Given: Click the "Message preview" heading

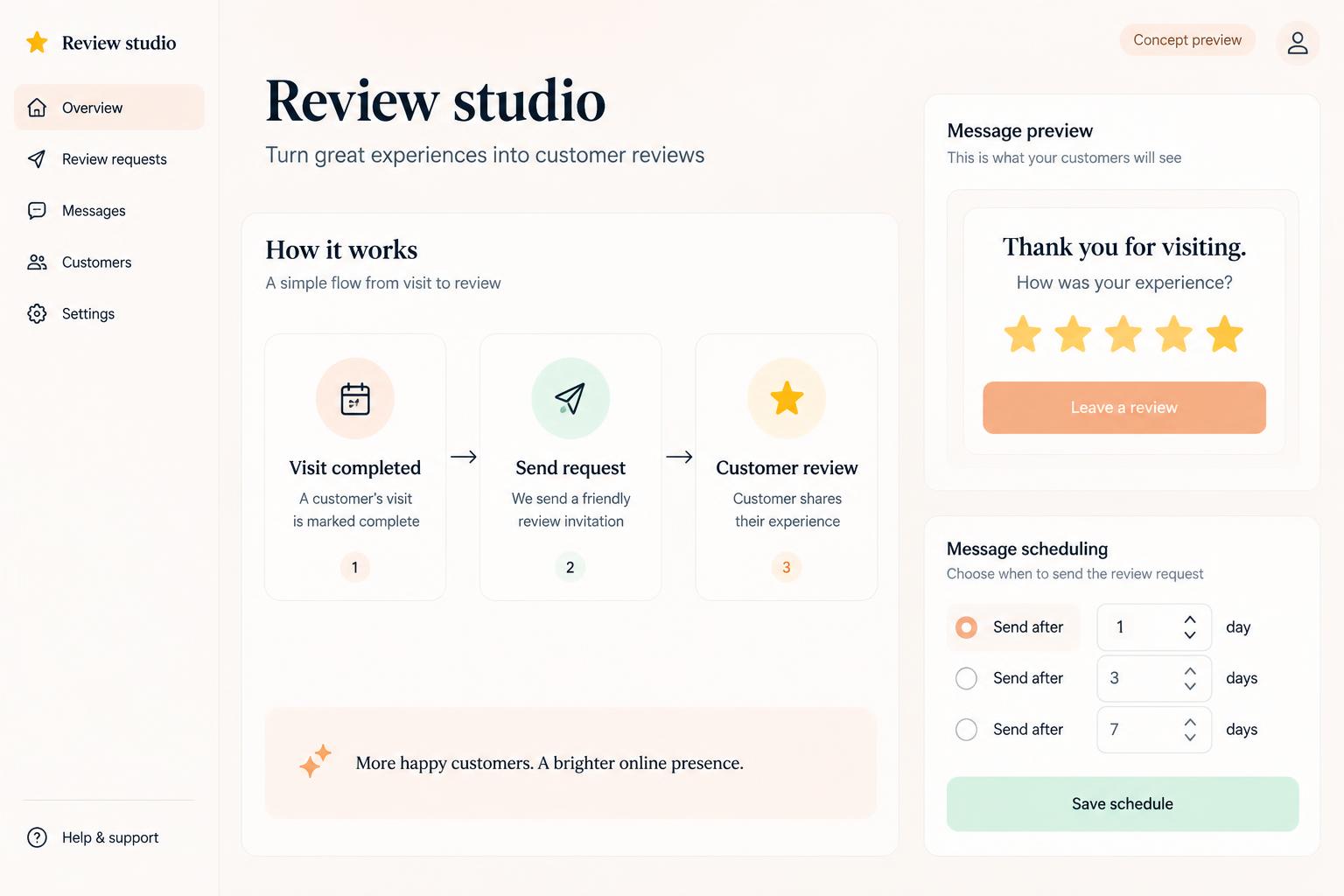Looking at the screenshot, I should (1020, 130).
